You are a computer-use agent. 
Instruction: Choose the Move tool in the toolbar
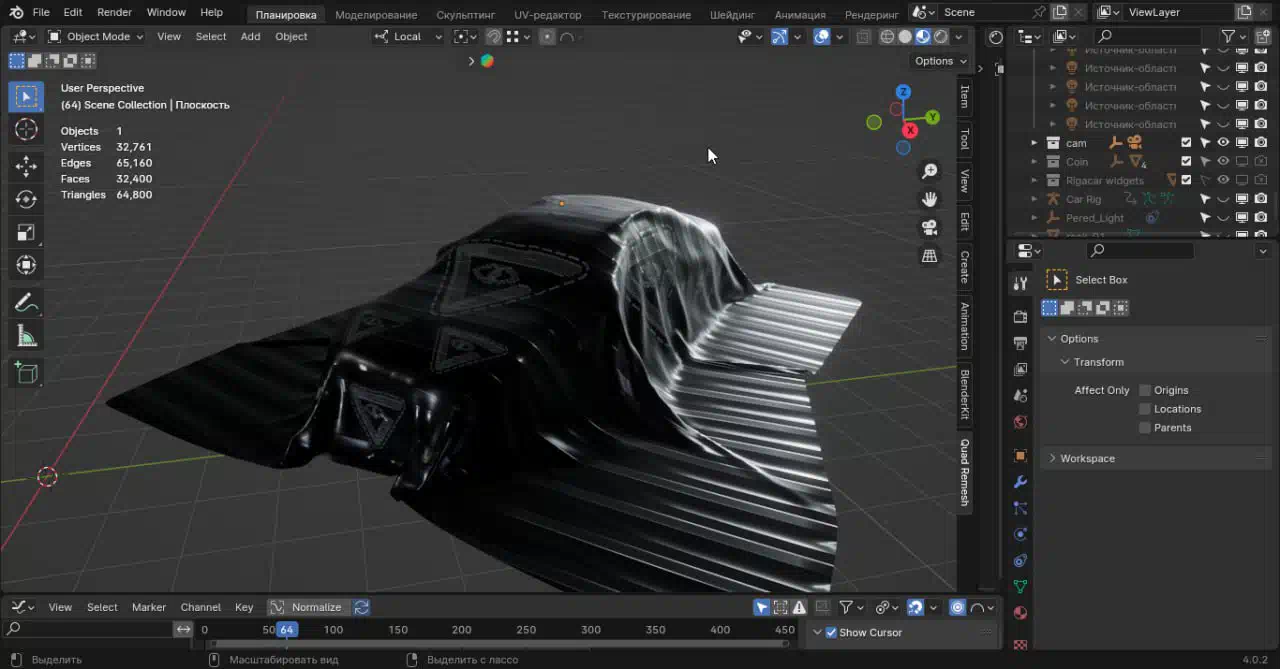coord(27,166)
